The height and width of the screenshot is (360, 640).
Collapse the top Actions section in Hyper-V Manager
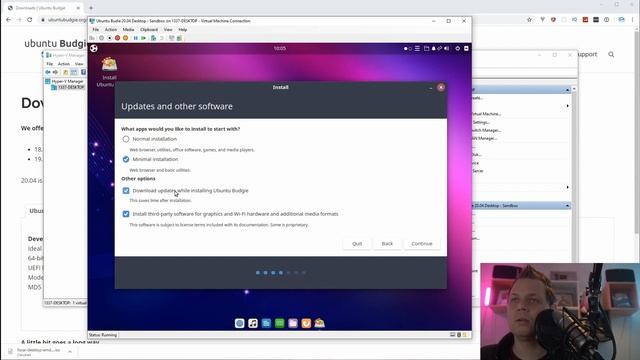pos(567,90)
